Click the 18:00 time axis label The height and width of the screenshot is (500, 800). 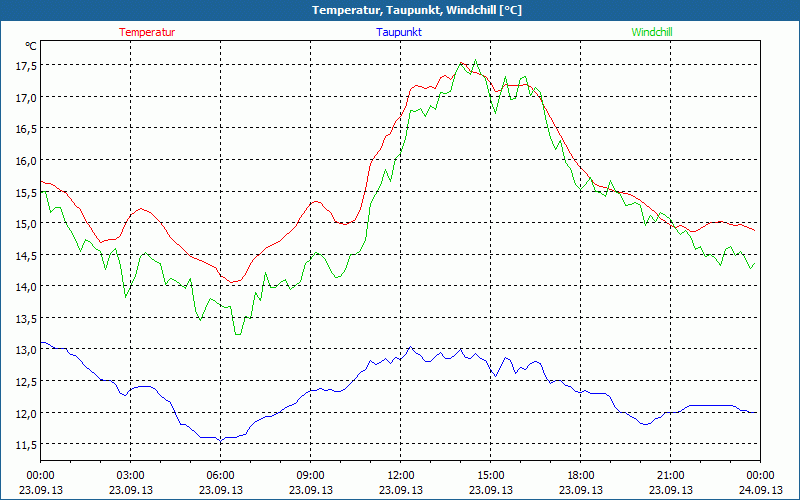(581, 476)
